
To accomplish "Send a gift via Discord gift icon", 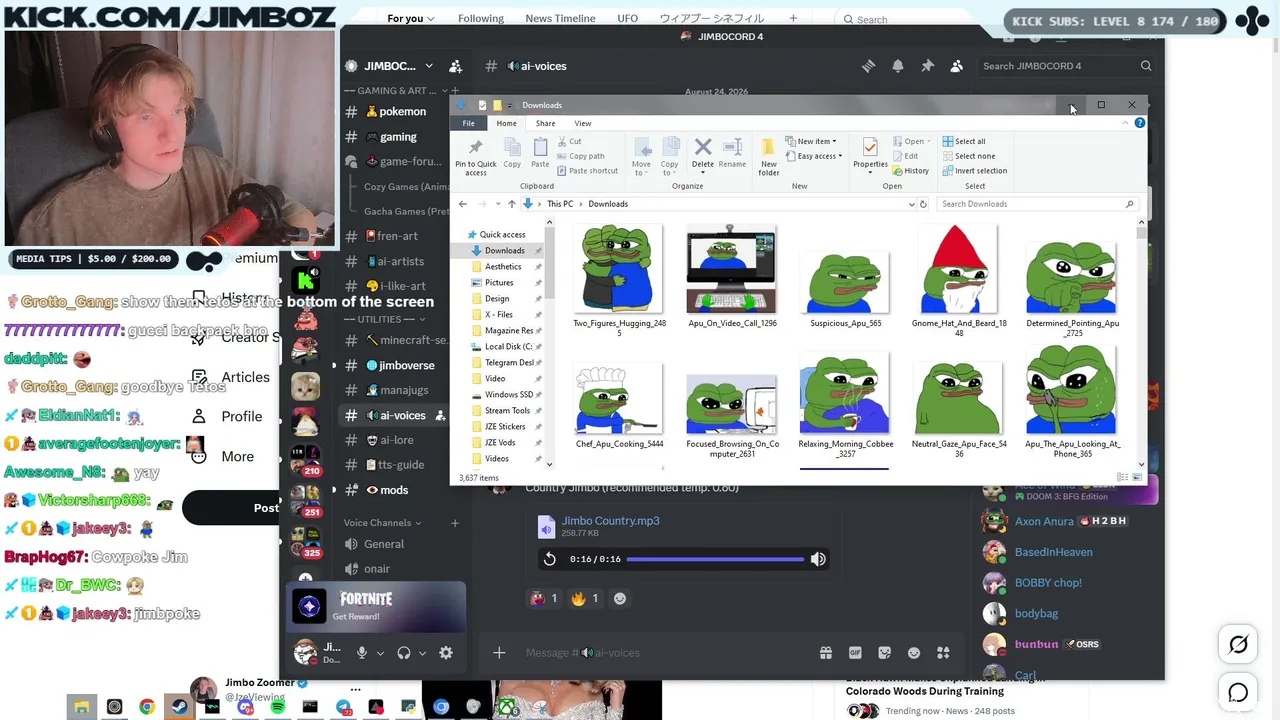I will click(x=826, y=653).
